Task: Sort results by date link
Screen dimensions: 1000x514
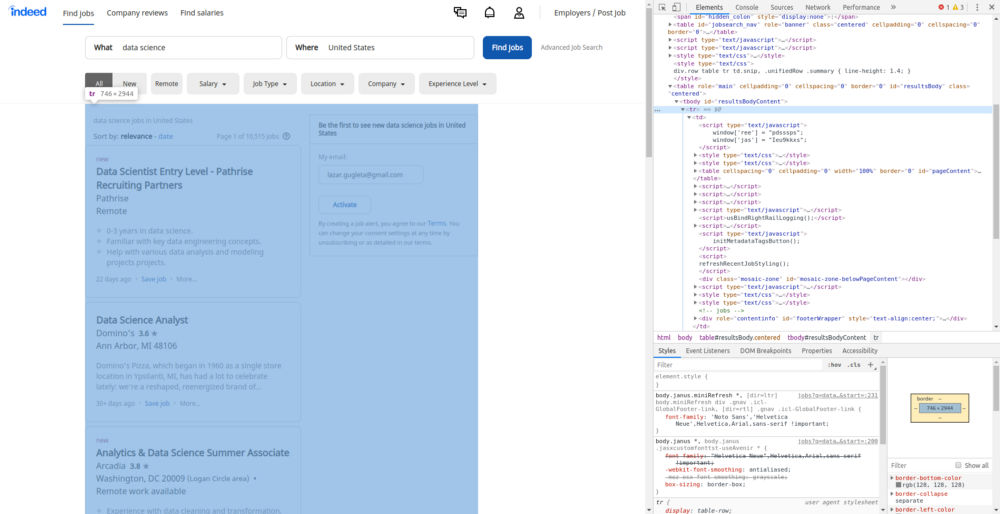Action: click(x=165, y=136)
